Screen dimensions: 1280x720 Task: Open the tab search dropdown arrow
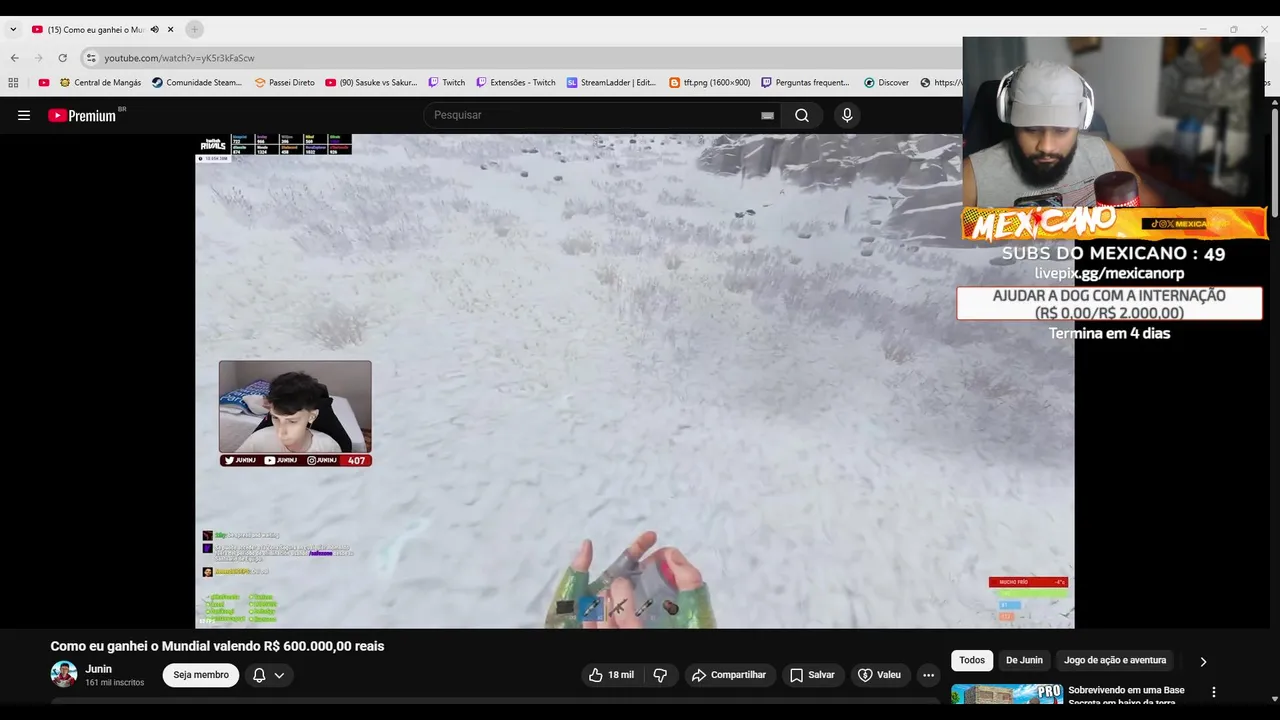pos(13,30)
